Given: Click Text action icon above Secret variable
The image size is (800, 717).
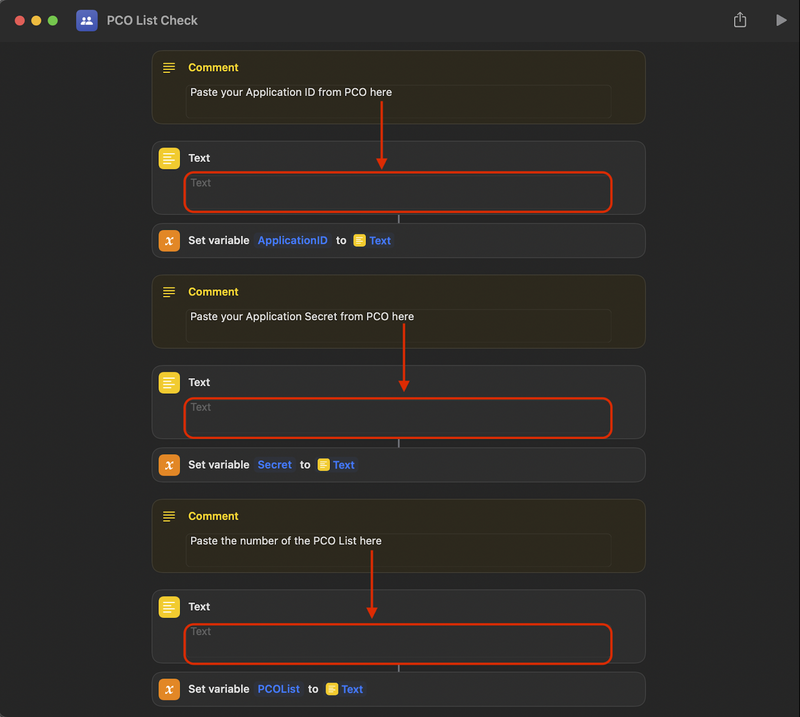Looking at the screenshot, I should point(169,383).
